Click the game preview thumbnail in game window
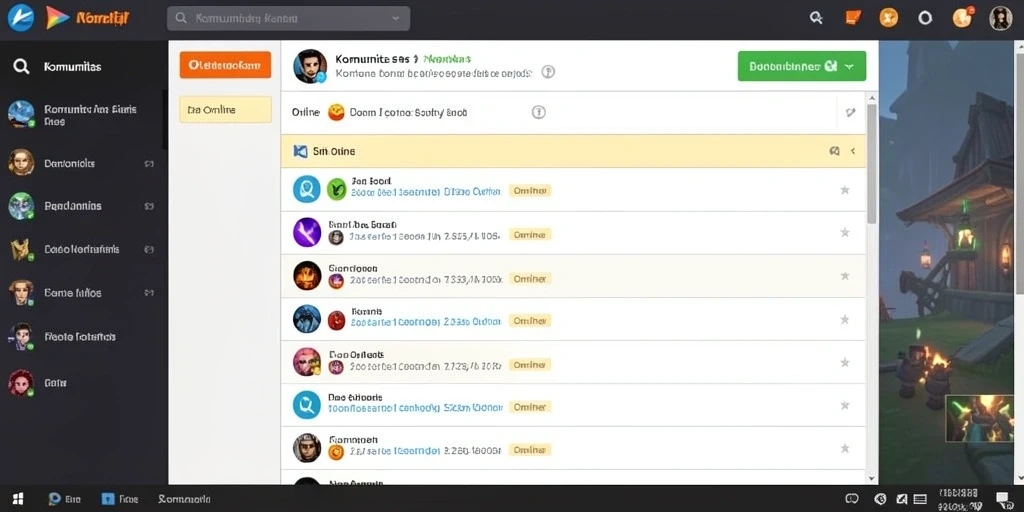 979,417
